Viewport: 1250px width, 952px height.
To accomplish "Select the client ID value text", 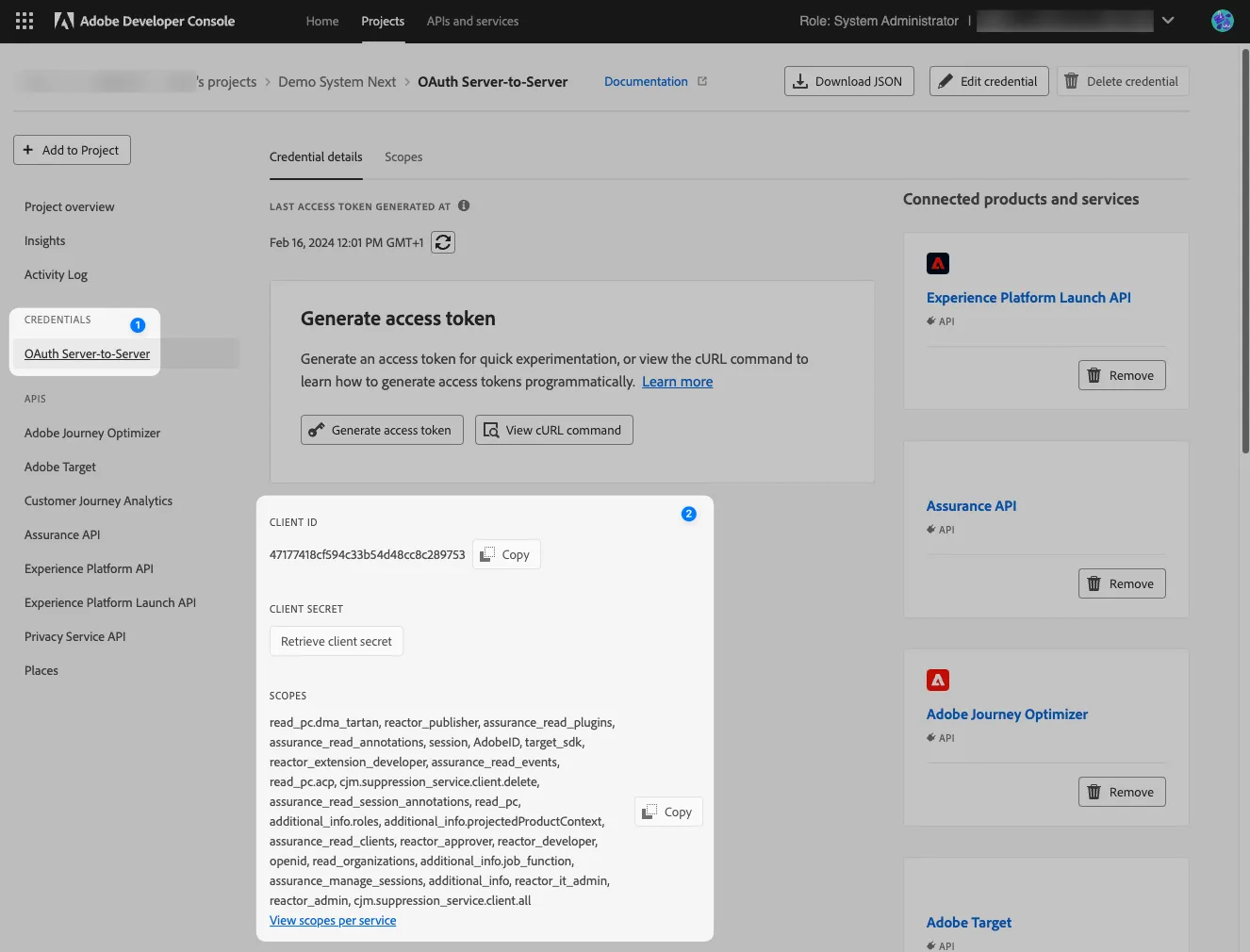I will pos(367,554).
